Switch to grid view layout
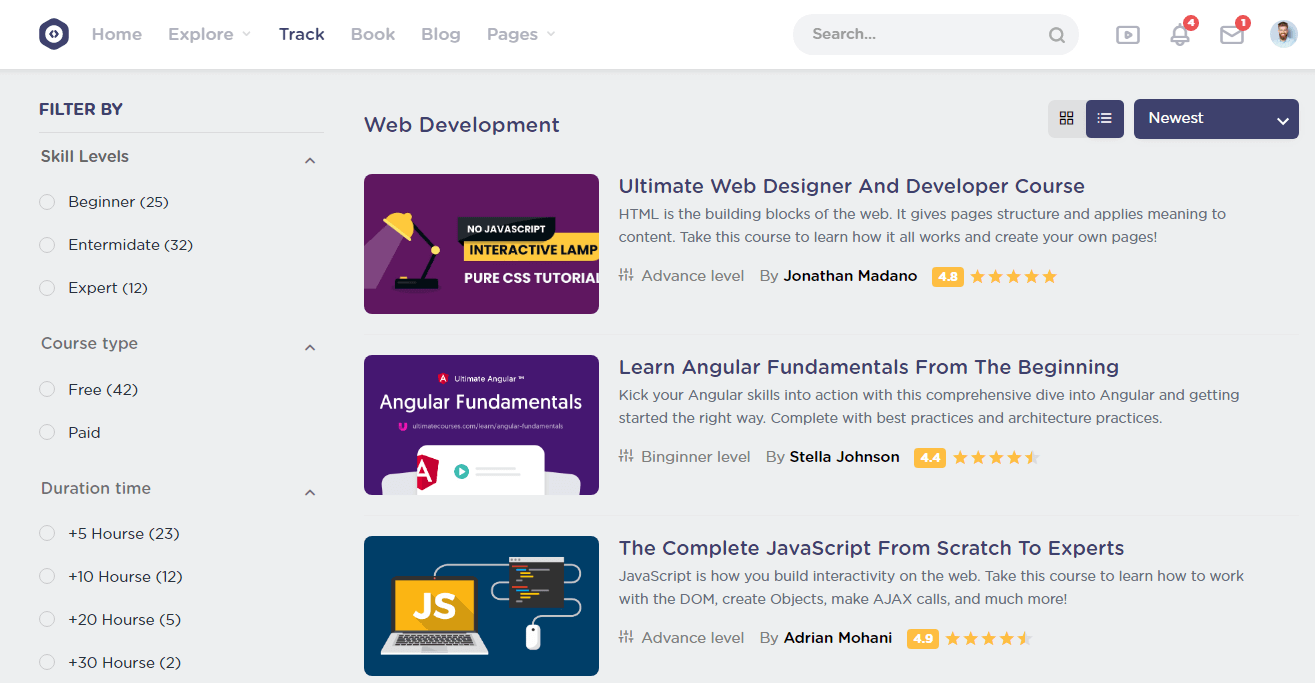 [1066, 118]
